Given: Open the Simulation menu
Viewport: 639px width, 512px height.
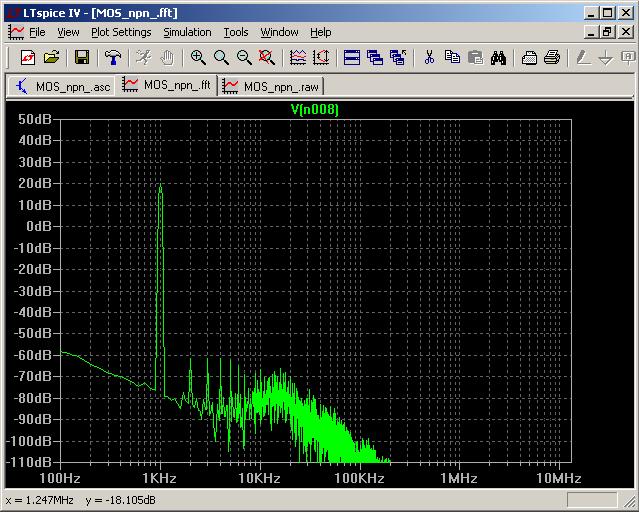Looking at the screenshot, I should (187, 32).
